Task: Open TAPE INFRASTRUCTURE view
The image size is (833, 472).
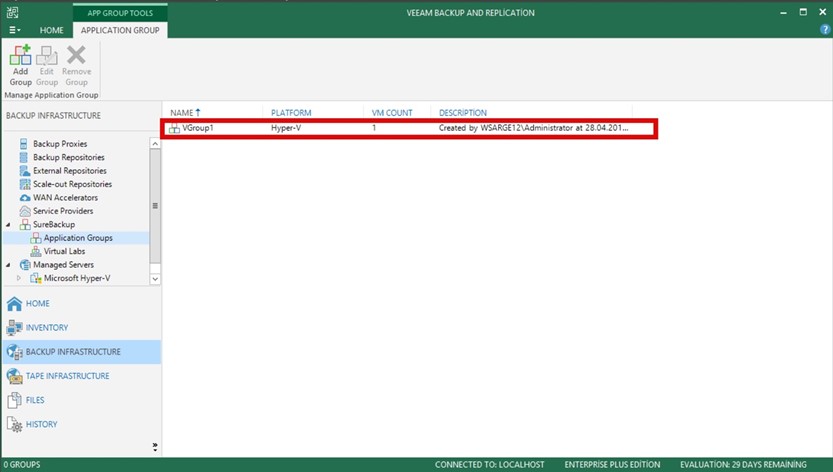Action: click(67, 376)
